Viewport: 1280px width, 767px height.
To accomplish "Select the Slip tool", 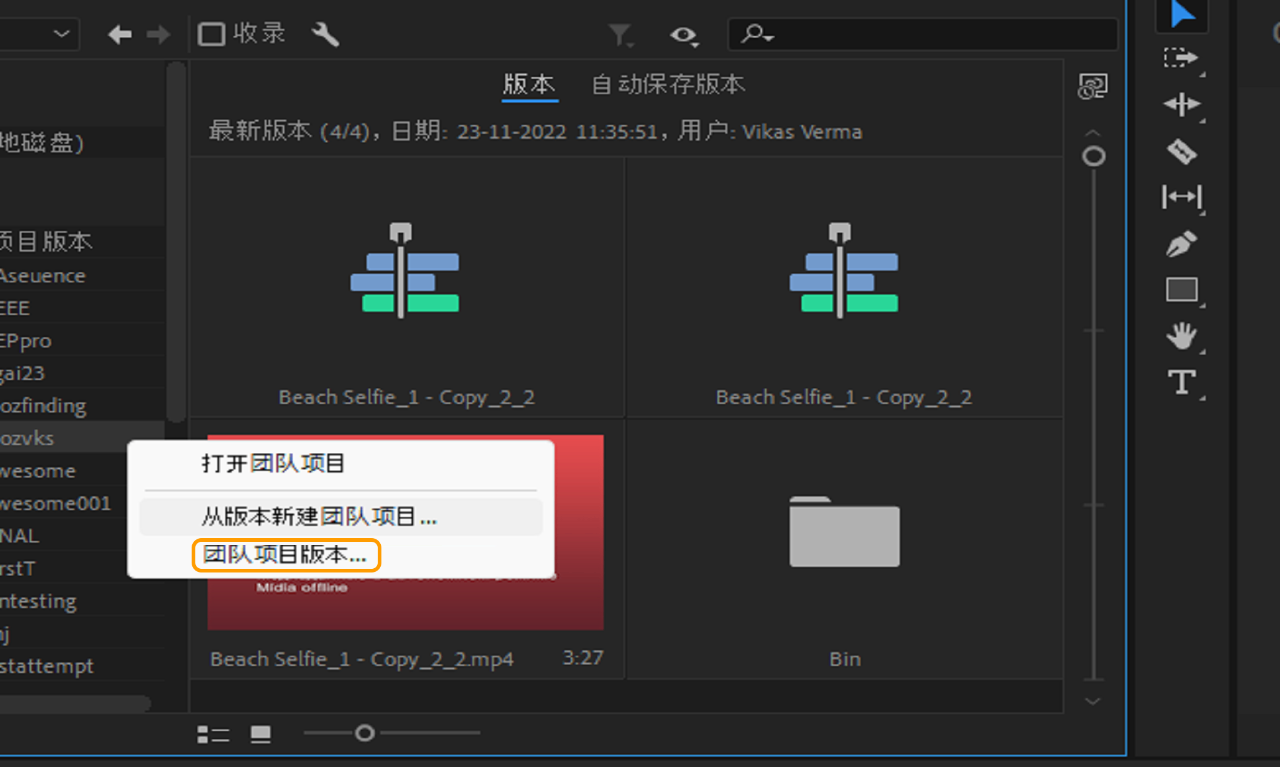I will pos(1182,197).
